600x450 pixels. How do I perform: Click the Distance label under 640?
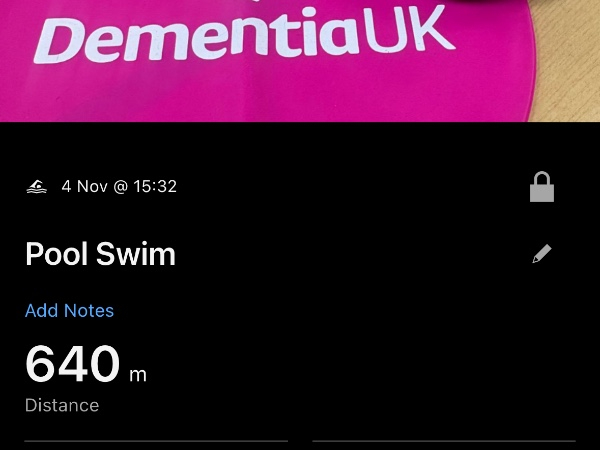[62, 406]
